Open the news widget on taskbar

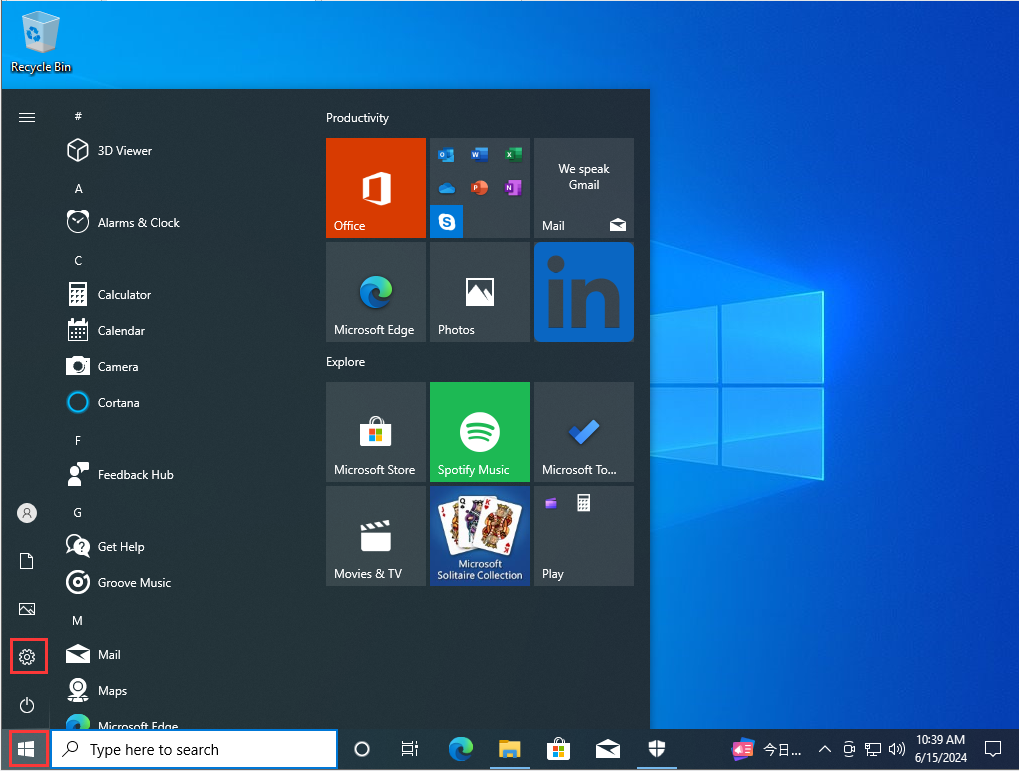click(767, 750)
